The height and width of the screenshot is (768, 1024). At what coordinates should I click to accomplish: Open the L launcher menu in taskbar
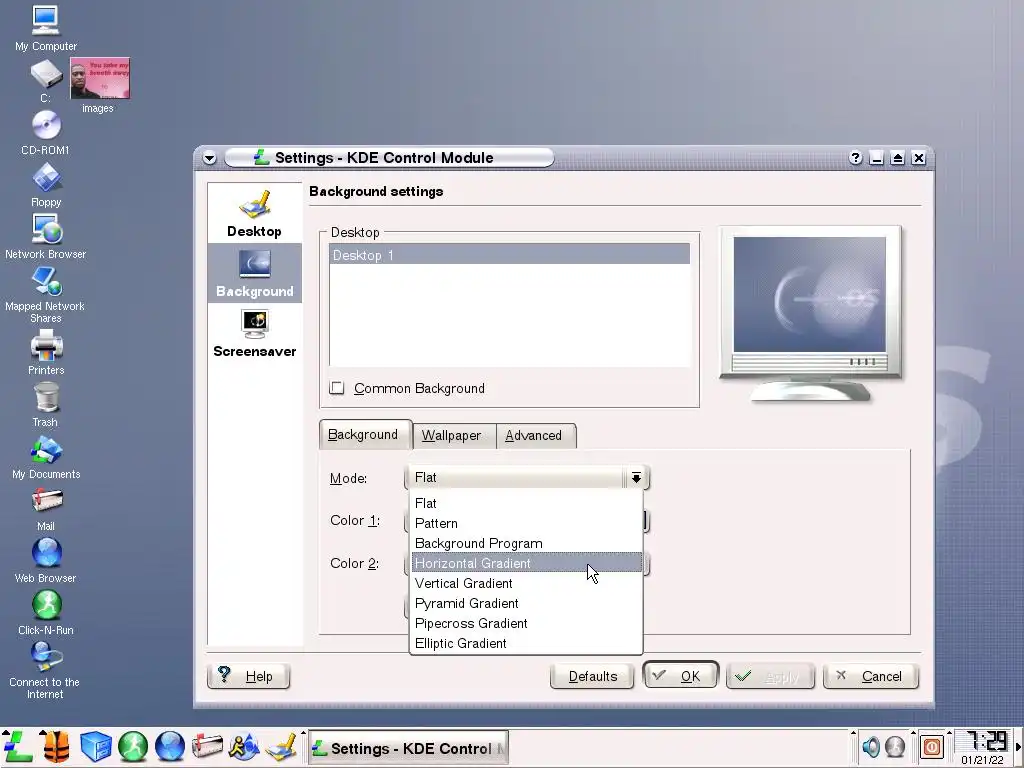(17, 746)
